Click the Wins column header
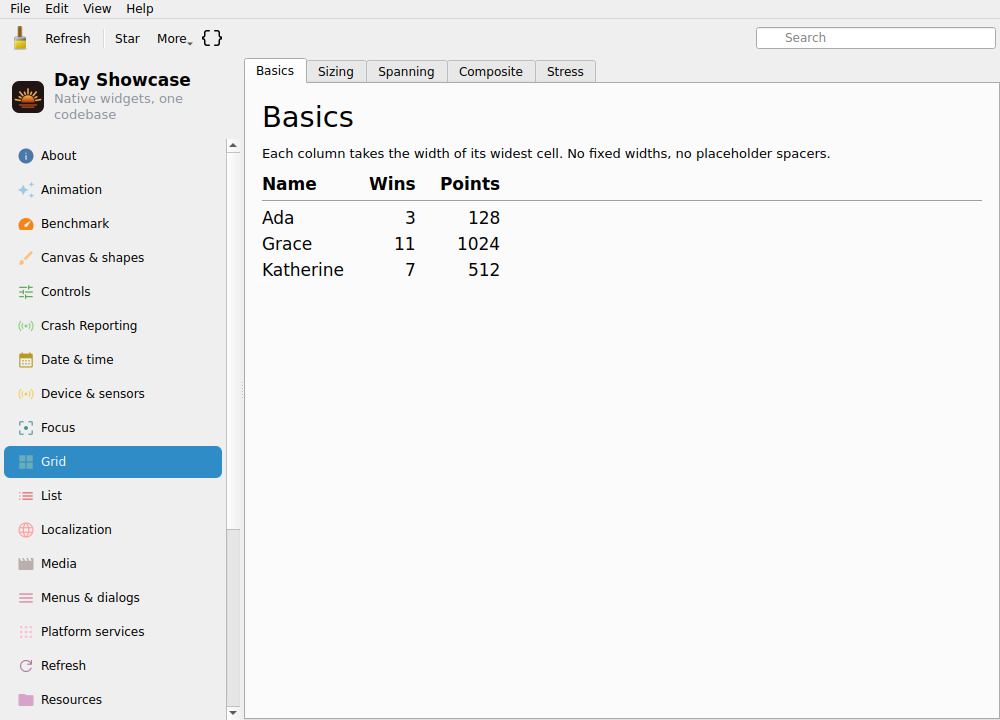Viewport: 1000px width, 720px height. (392, 184)
